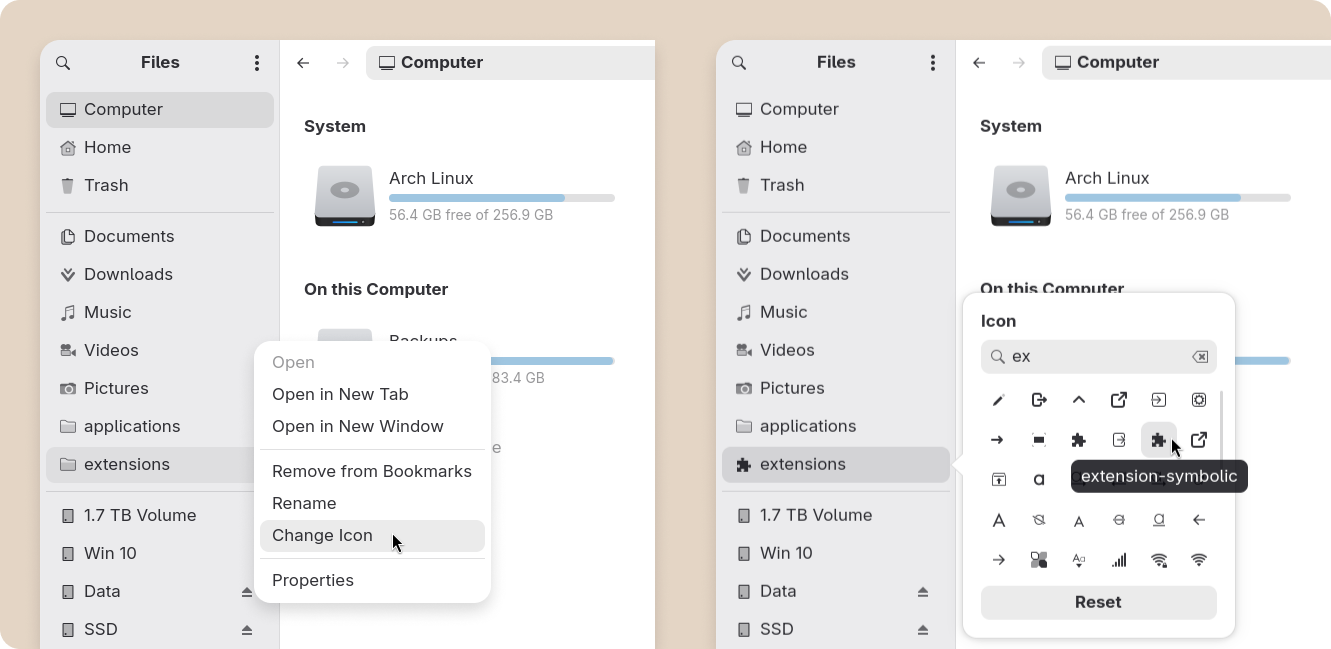Open Documents in the left window sidebar

click(x=160, y=237)
